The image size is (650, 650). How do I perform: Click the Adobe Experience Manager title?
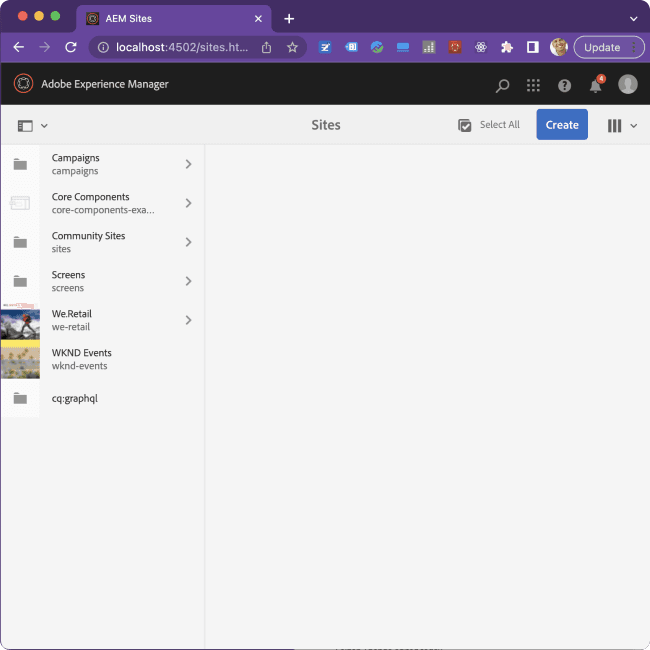coord(105,84)
